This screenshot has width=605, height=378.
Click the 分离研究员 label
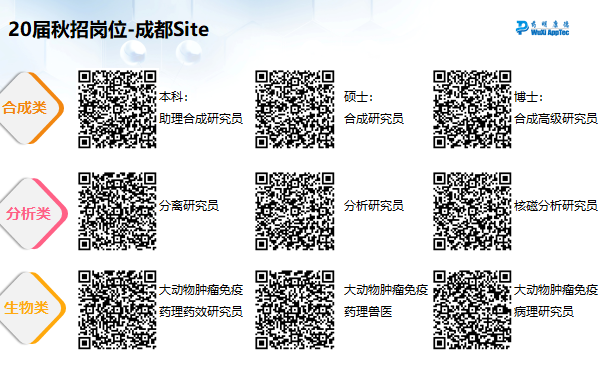click(189, 206)
